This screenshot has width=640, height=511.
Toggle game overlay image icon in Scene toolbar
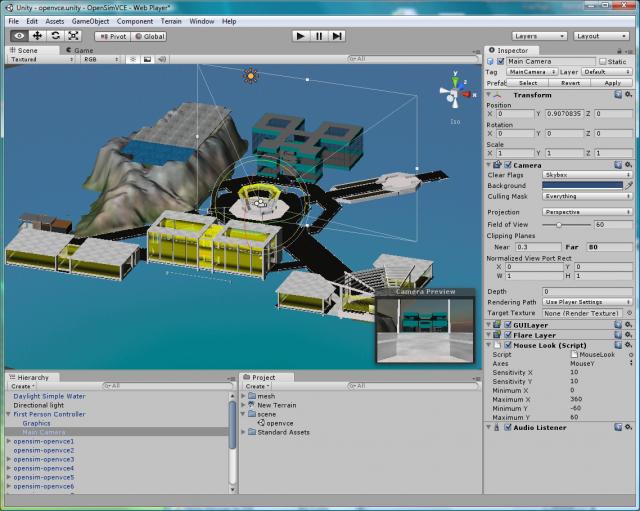click(147, 60)
